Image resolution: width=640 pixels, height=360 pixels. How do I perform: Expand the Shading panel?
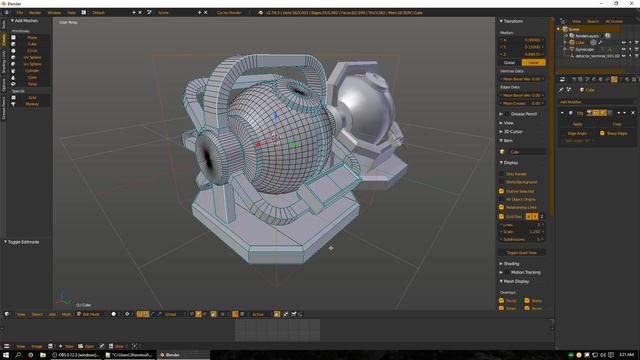[x=501, y=264]
